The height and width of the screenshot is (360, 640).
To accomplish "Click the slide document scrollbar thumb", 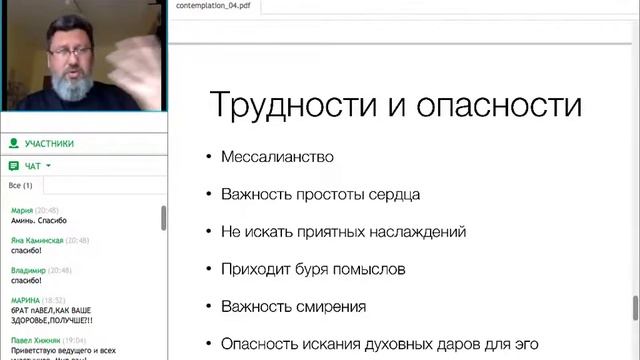I will coord(636,308).
